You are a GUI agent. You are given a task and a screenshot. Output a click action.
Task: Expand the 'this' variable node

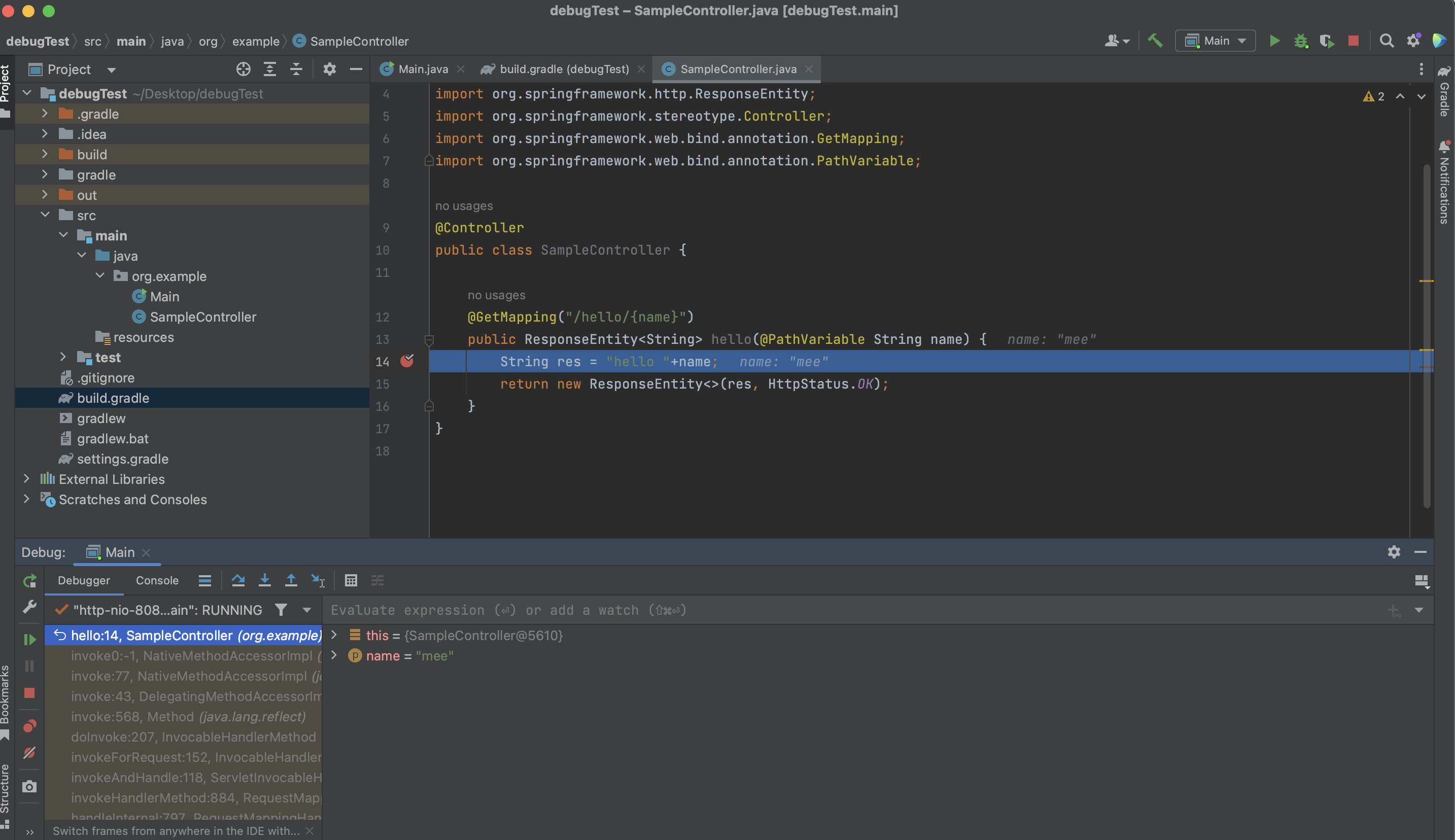point(333,635)
